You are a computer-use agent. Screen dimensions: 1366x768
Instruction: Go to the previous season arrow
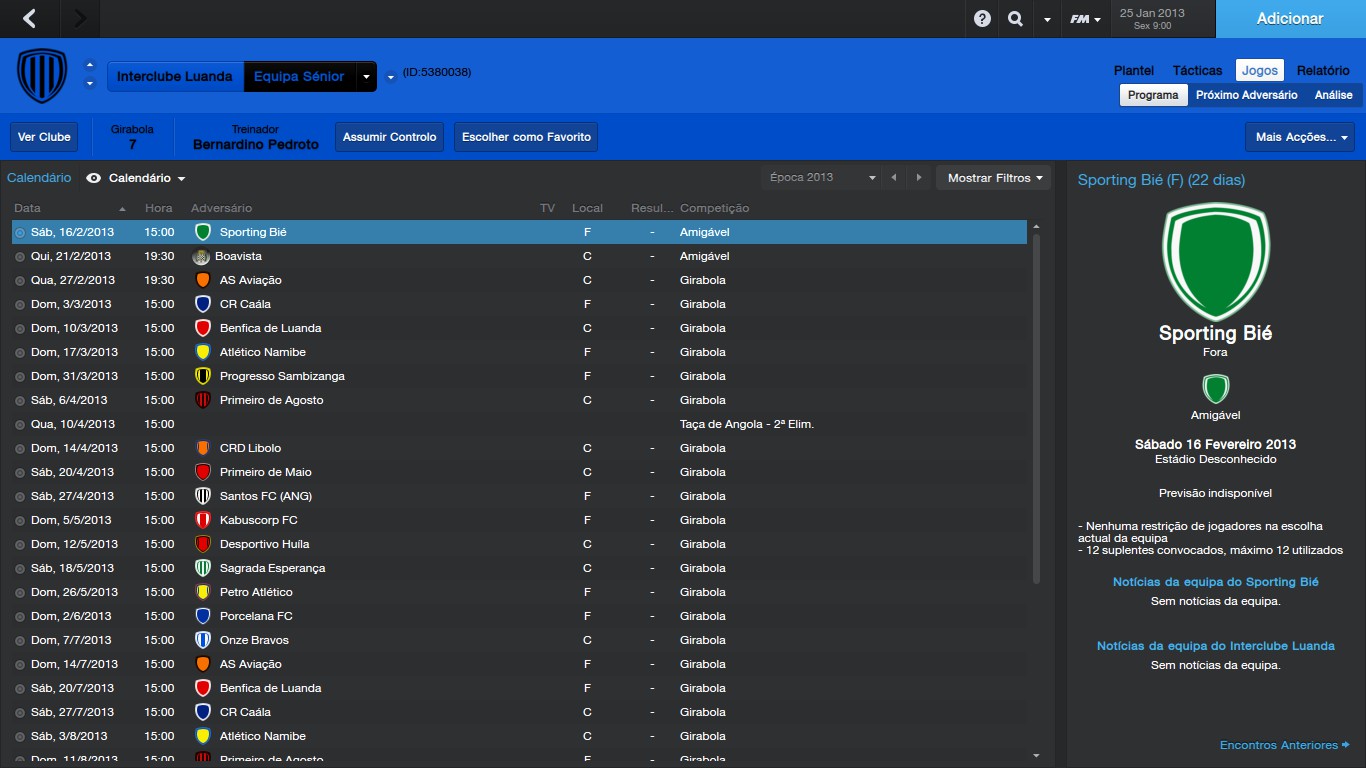pyautogui.click(x=894, y=177)
